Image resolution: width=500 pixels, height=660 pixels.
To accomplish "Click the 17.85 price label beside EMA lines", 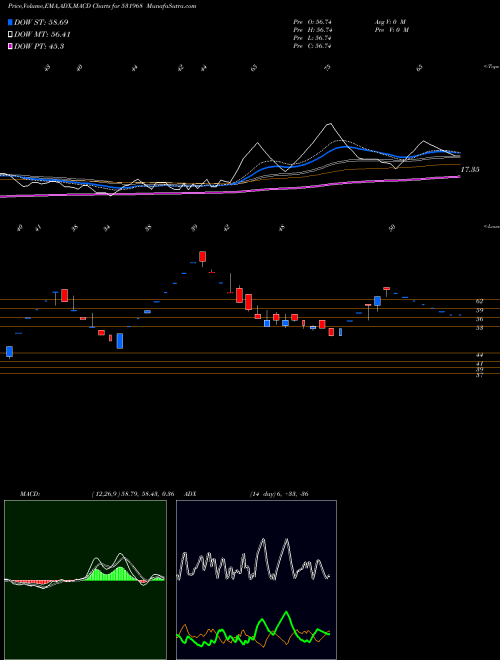I will point(470,170).
